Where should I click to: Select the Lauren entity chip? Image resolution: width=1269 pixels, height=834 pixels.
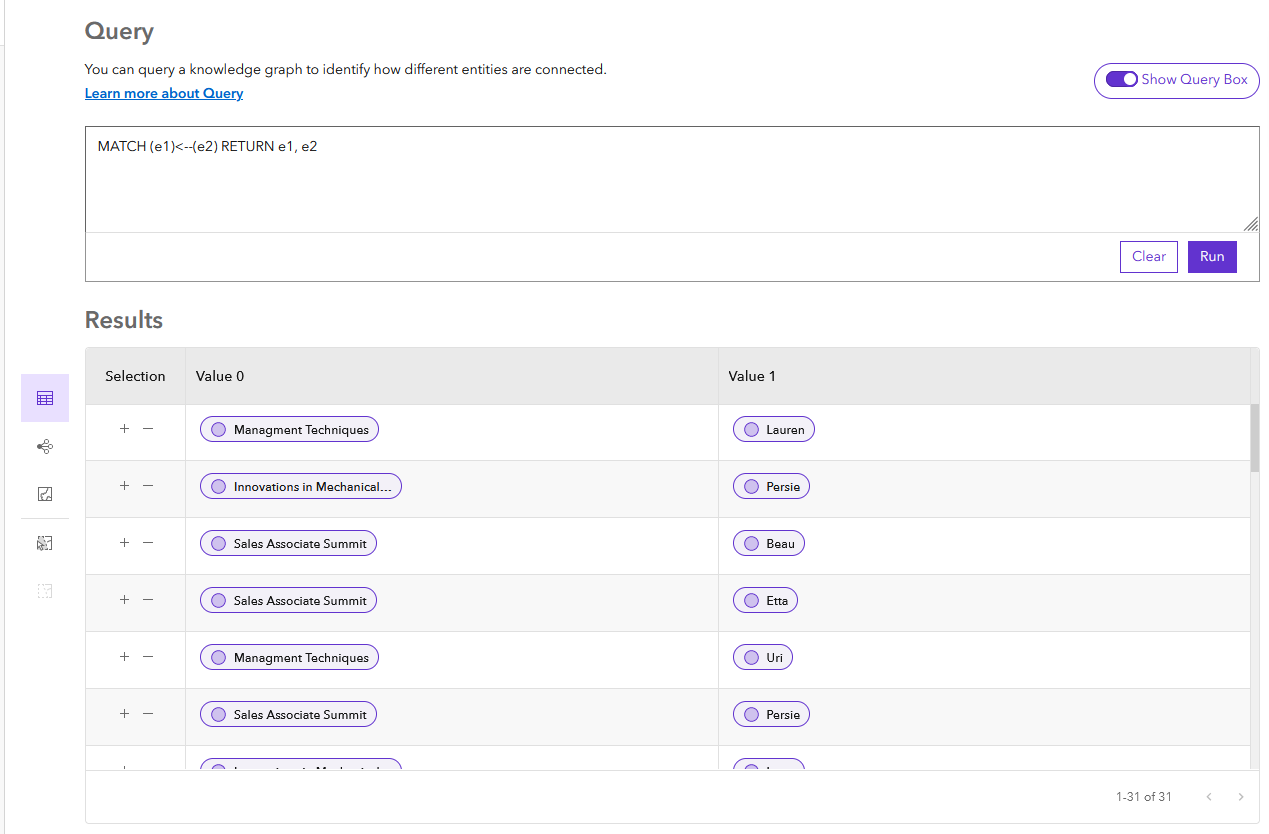(x=774, y=428)
